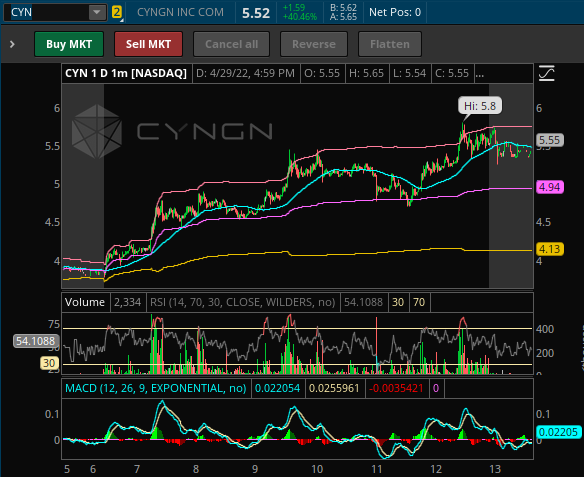Click the 5.55 last price label
This screenshot has width=584, height=477.
coord(549,140)
